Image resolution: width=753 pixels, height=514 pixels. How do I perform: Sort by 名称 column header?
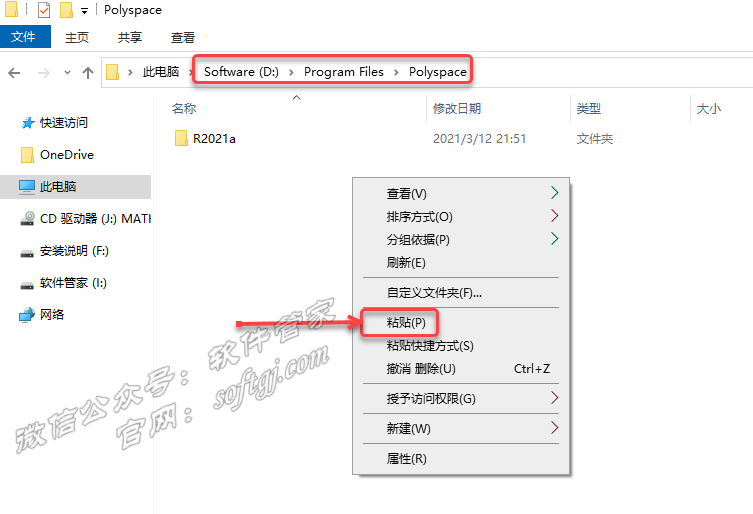[x=184, y=109]
